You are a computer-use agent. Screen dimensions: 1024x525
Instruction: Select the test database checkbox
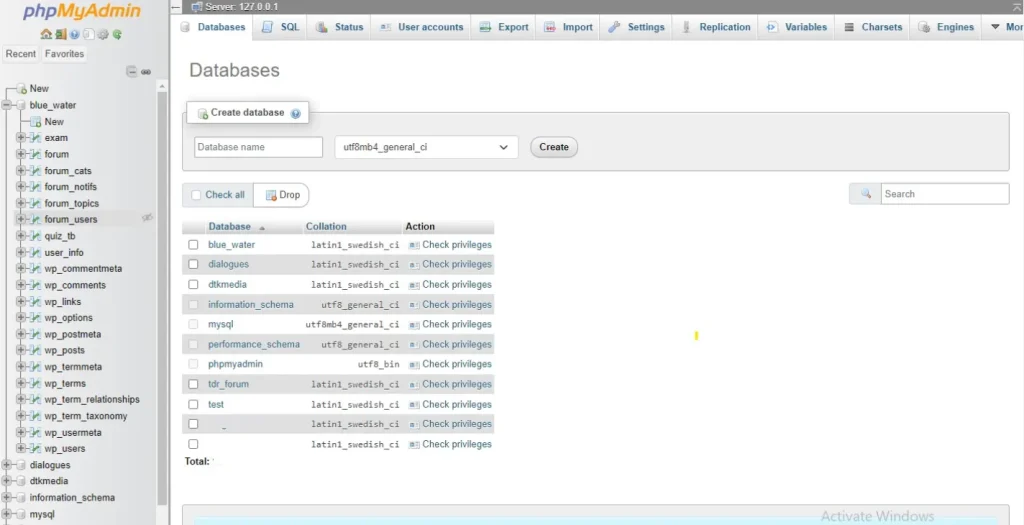pyautogui.click(x=193, y=404)
